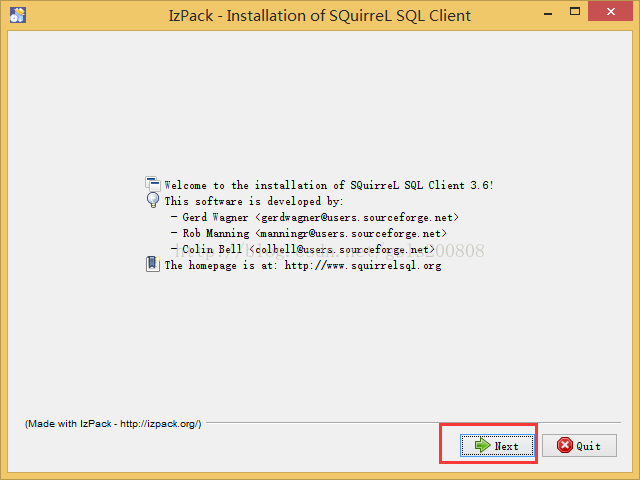Maximize the installer window
The height and width of the screenshot is (480, 640).
(x=575, y=11)
